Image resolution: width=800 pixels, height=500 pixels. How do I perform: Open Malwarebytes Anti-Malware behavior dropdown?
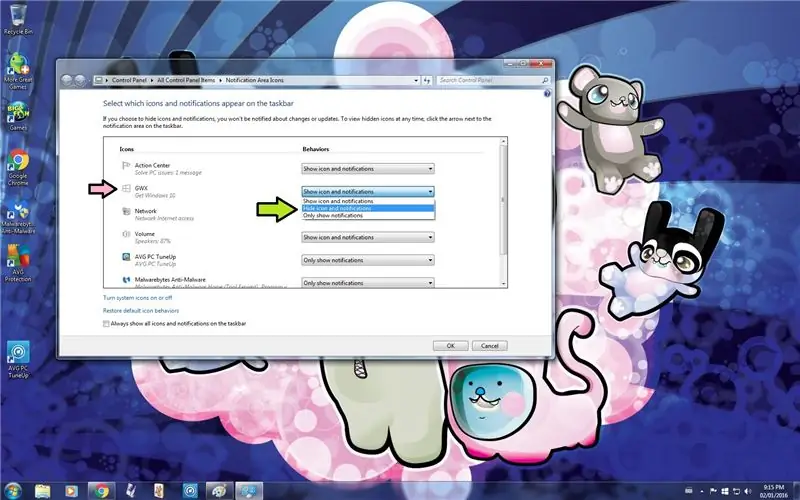tap(368, 283)
